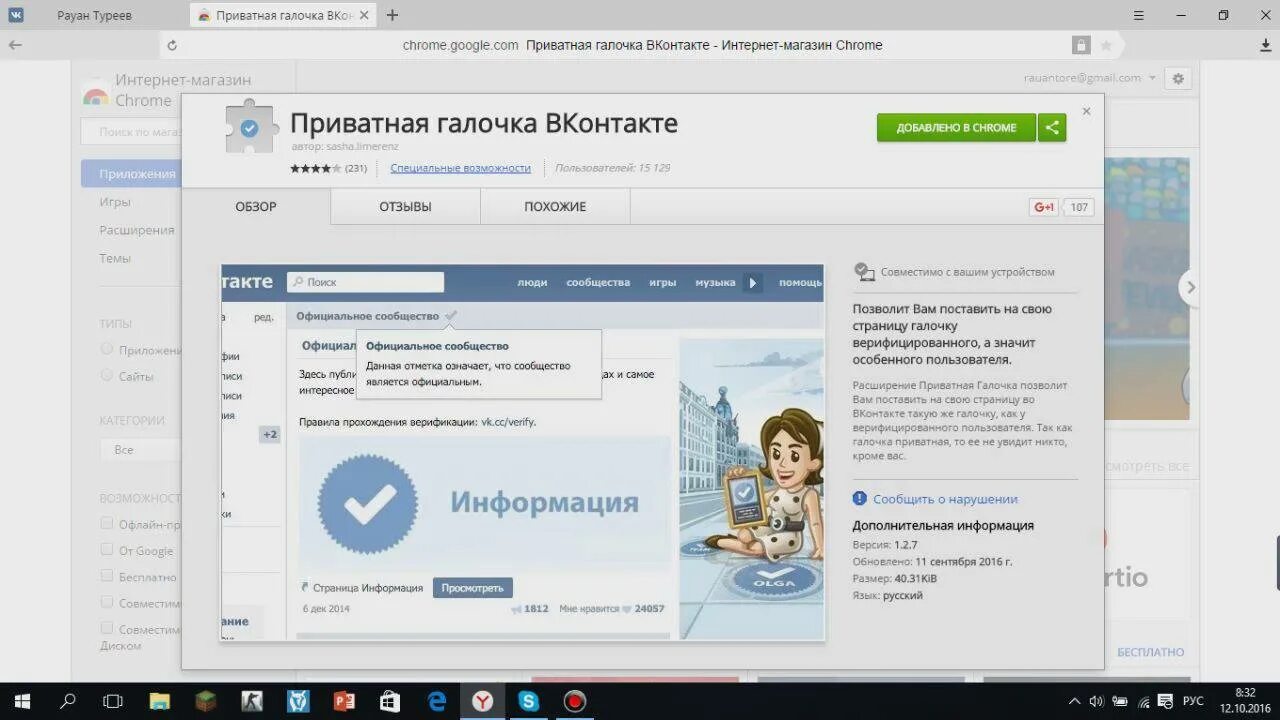Switch to the ПОХОЖИЕ tab
This screenshot has width=1280, height=720.
(x=555, y=207)
